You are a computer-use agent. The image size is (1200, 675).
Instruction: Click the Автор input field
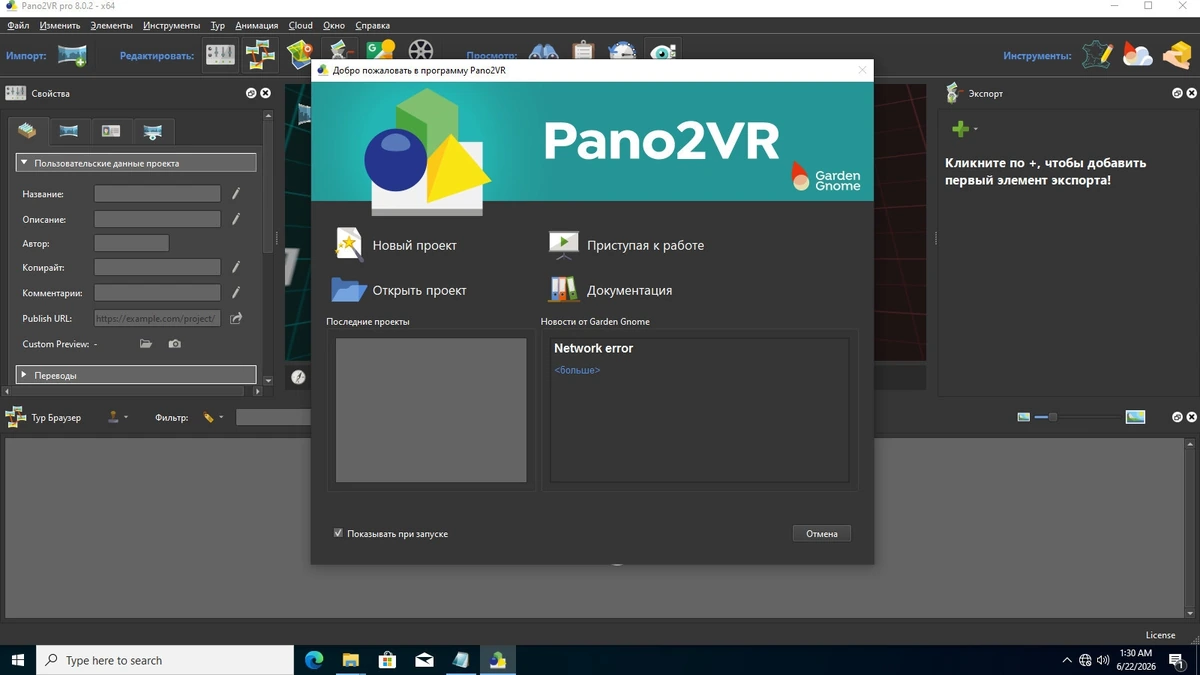(x=131, y=243)
